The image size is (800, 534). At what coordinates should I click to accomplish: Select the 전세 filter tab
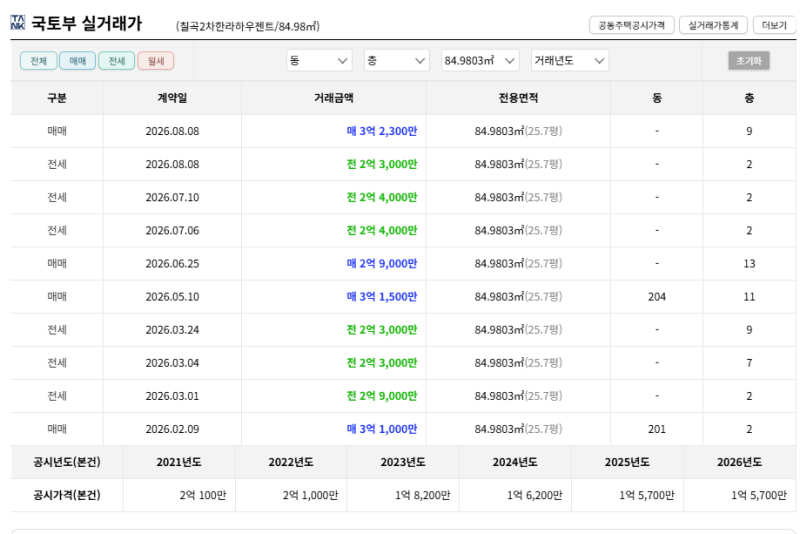pos(117,61)
